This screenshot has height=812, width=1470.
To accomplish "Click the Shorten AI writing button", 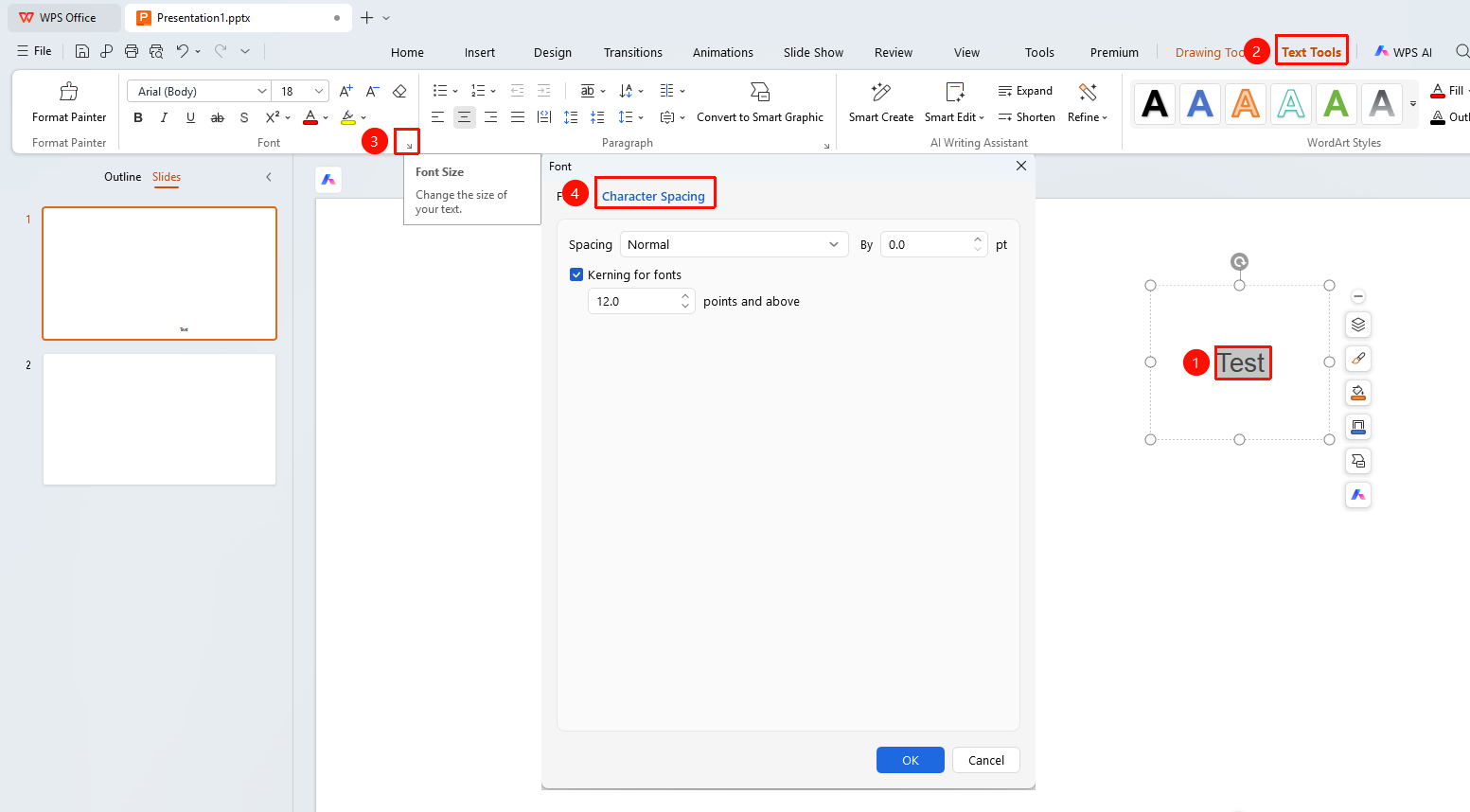I will [x=1026, y=117].
